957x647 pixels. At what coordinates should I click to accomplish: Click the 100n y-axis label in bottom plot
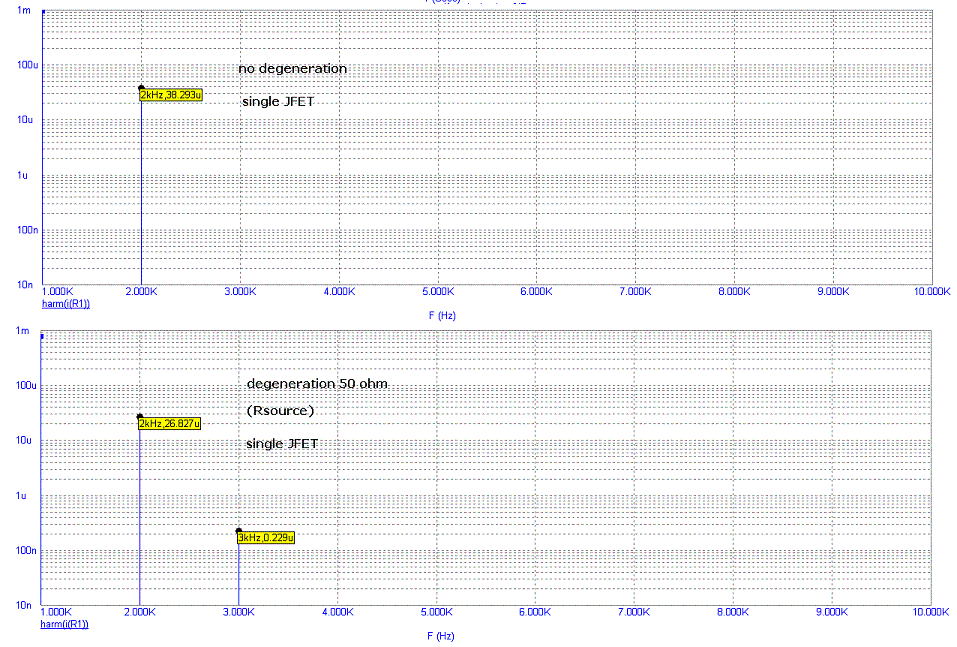[26, 551]
